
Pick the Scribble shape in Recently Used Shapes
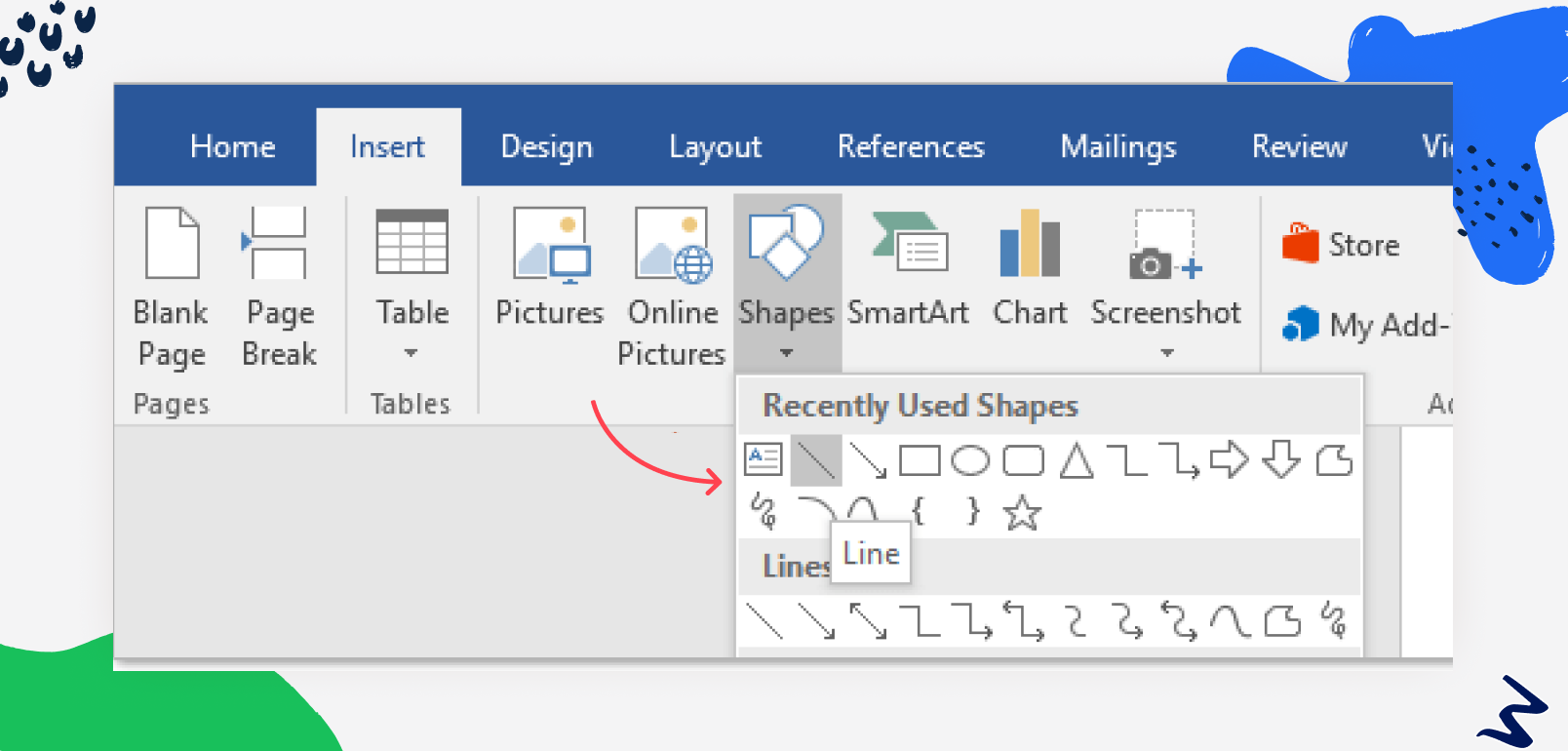click(x=764, y=511)
